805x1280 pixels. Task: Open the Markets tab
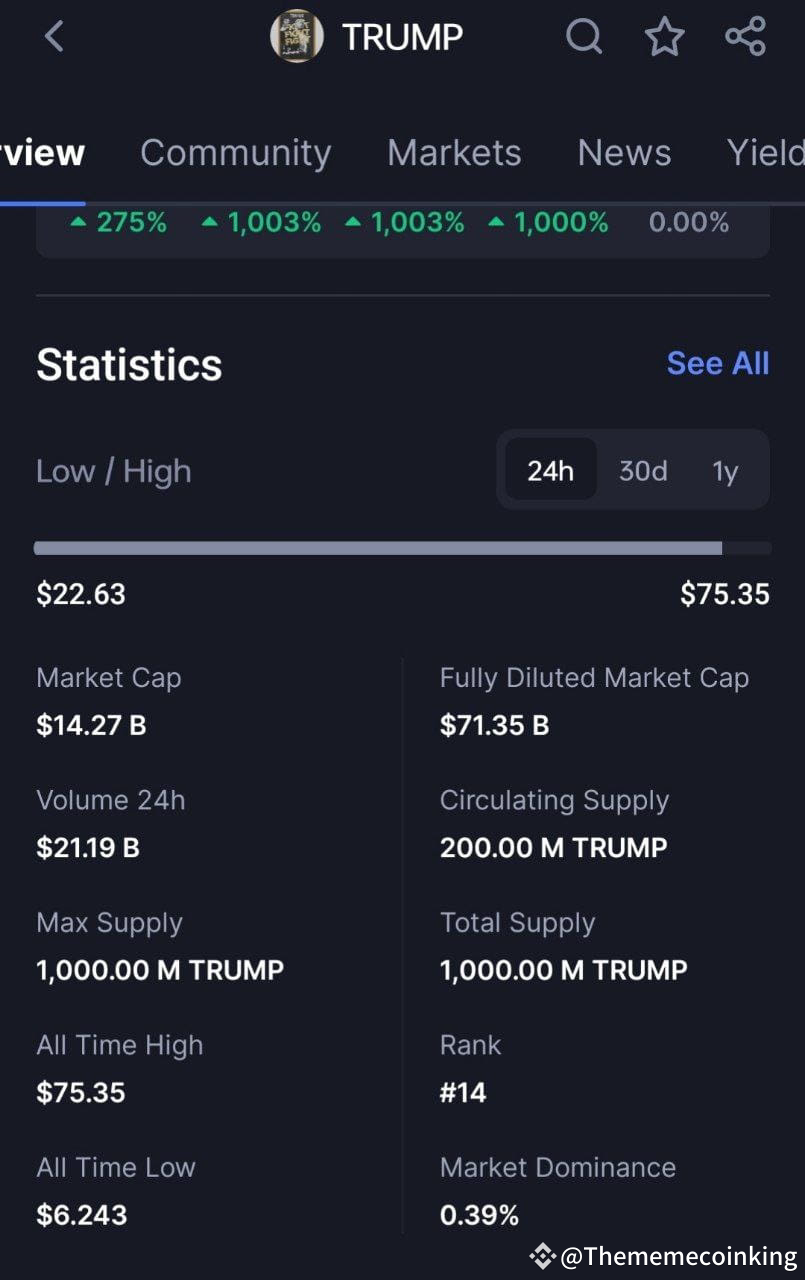click(454, 152)
